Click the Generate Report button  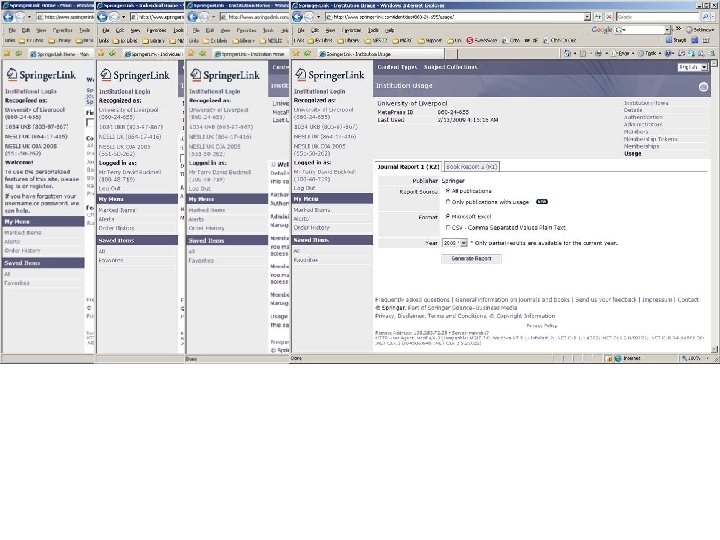coord(471,259)
